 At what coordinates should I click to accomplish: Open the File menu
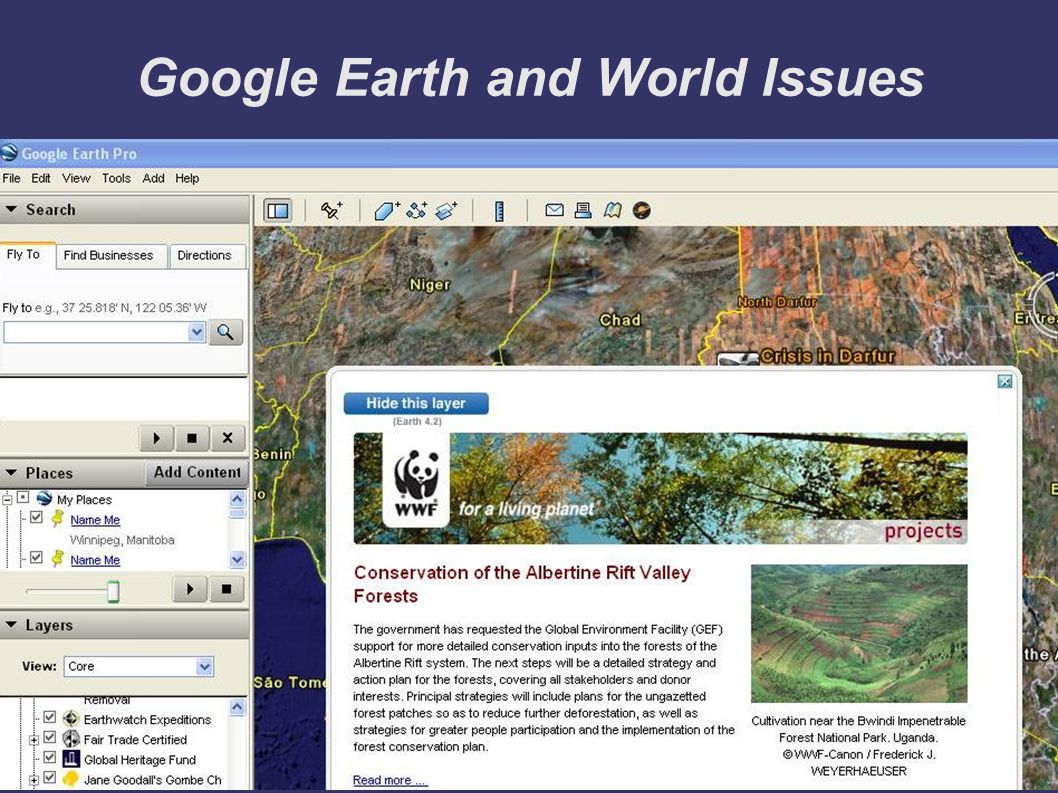tap(11, 178)
